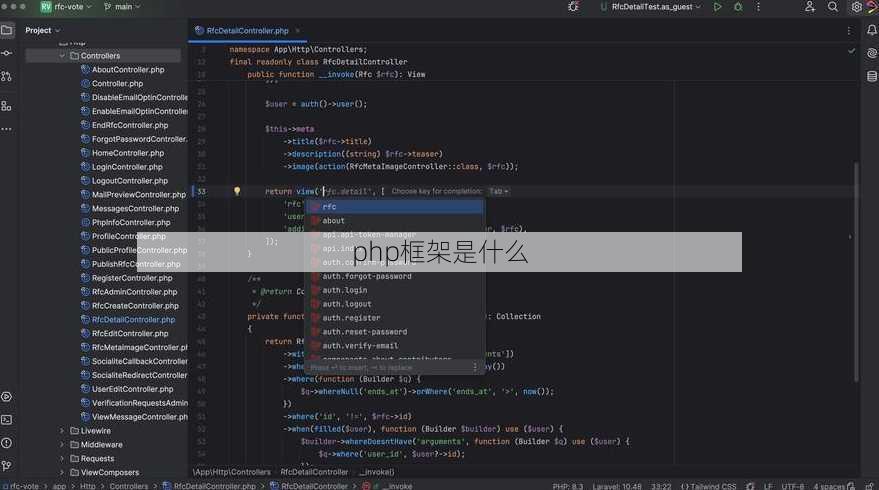This screenshot has width=879, height=490.
Task: Run RfcDetailTest with play icon
Action: 718,7
